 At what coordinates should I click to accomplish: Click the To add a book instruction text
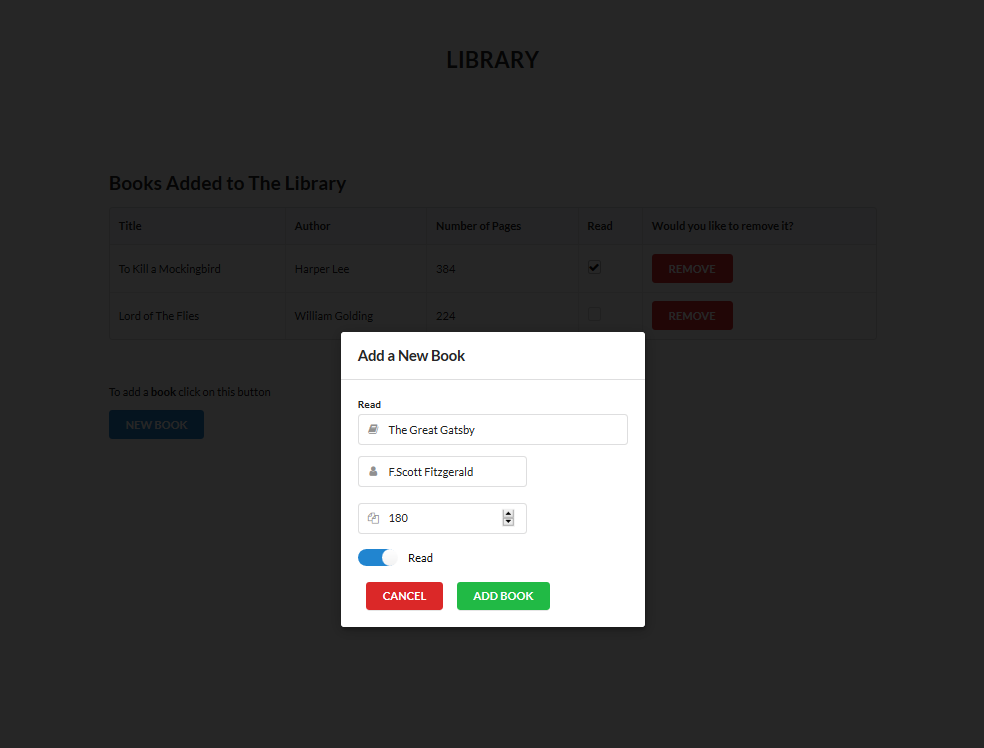click(190, 392)
